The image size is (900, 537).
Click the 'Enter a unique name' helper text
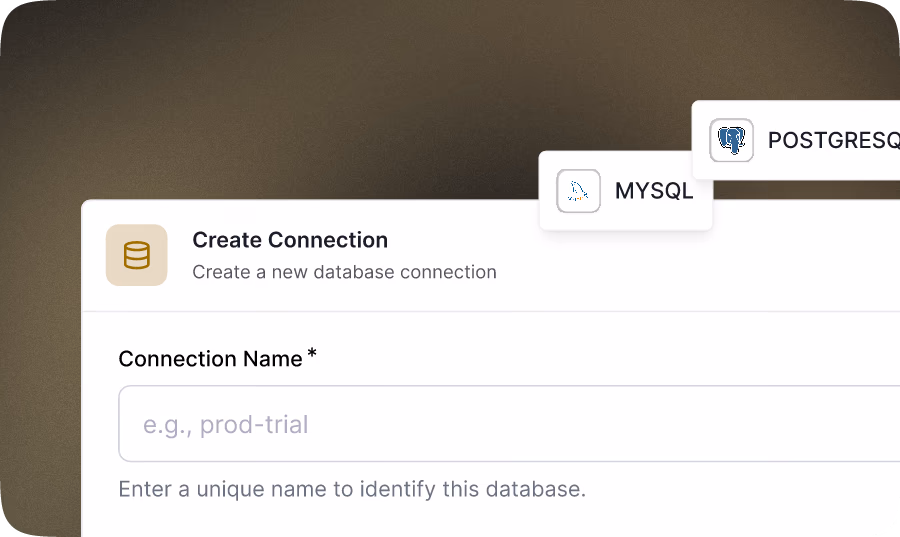352,489
